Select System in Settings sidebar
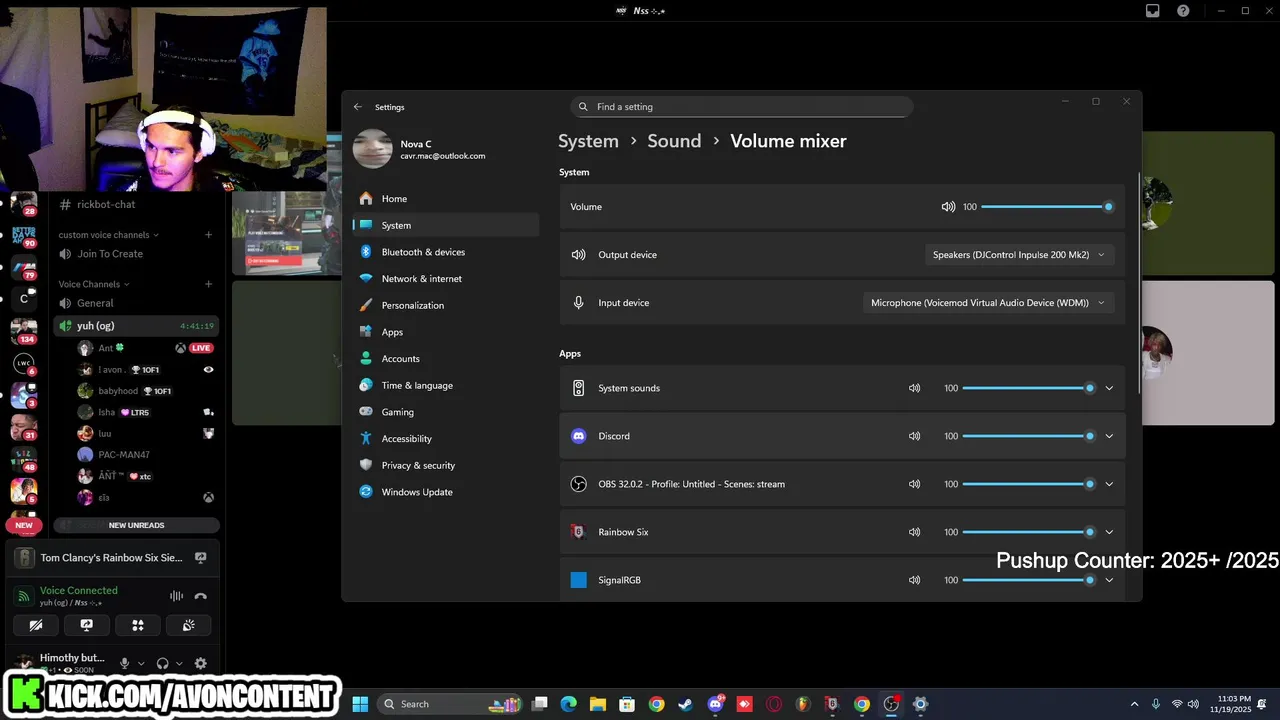This screenshot has width=1280, height=720. click(x=446, y=225)
